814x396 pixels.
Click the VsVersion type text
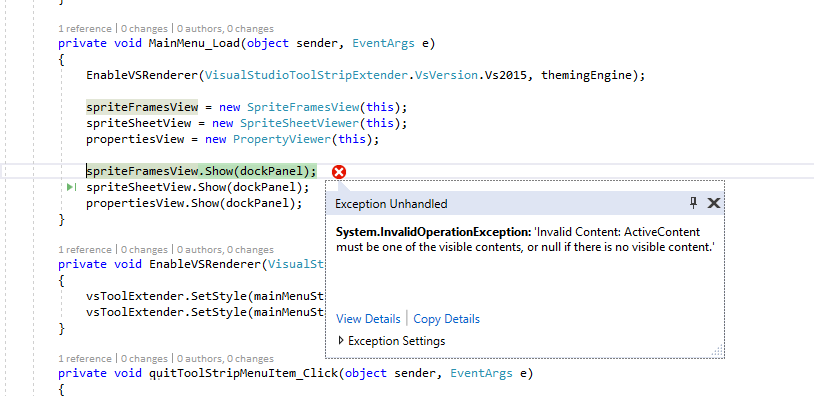446,75
